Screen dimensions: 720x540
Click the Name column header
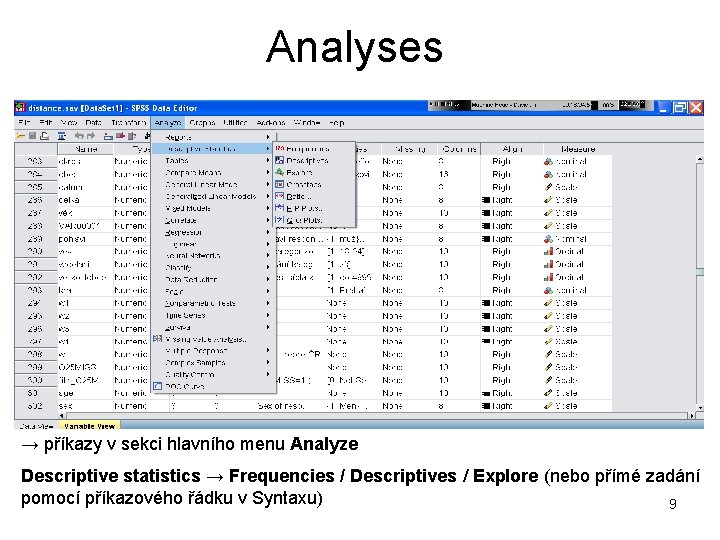(85, 149)
